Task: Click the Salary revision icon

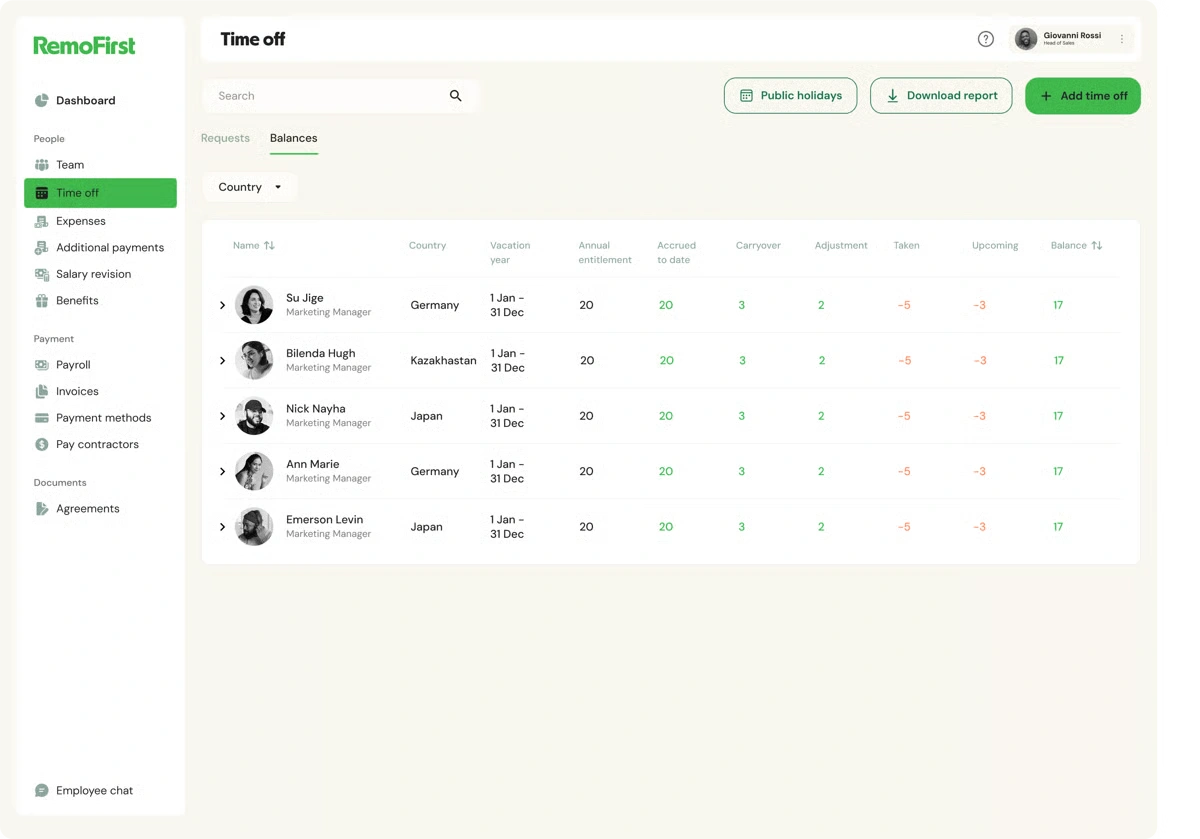Action: coord(42,274)
